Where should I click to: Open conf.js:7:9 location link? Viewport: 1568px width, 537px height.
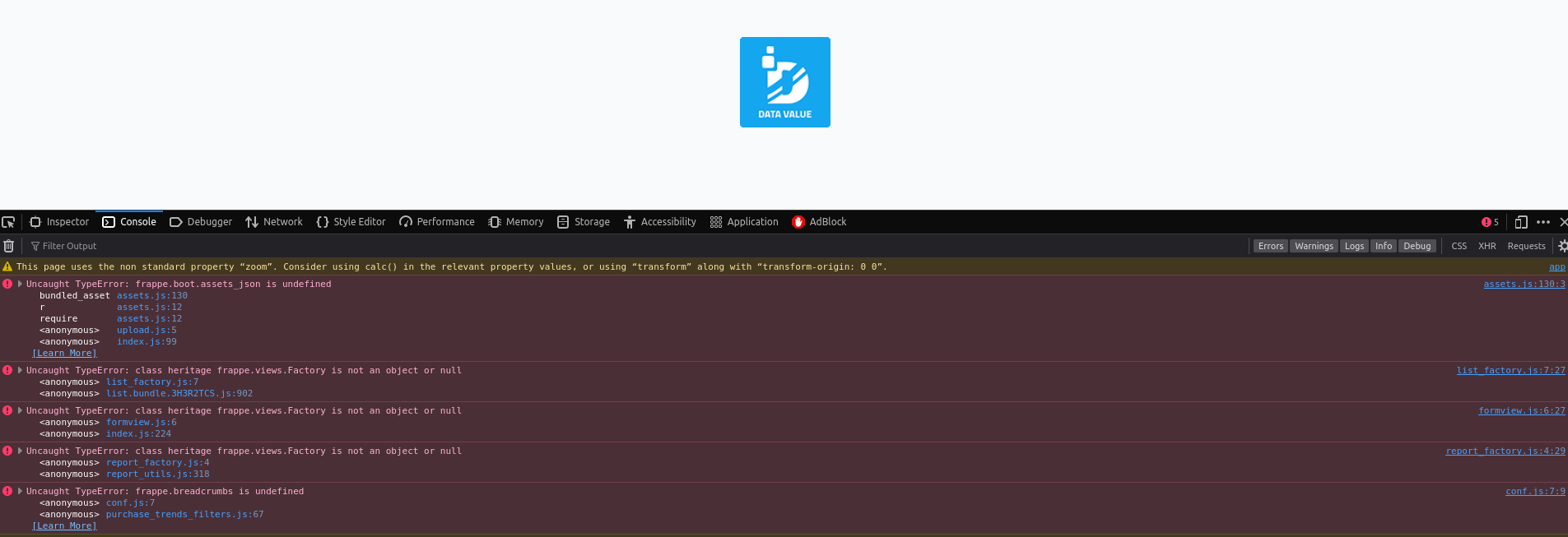click(x=1536, y=492)
